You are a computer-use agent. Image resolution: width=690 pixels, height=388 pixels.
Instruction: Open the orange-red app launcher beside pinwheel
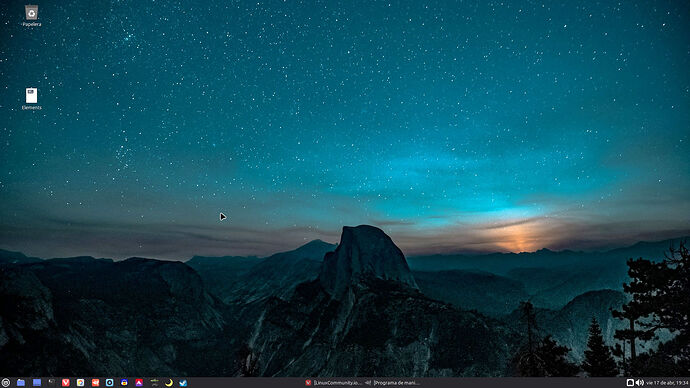pos(95,383)
